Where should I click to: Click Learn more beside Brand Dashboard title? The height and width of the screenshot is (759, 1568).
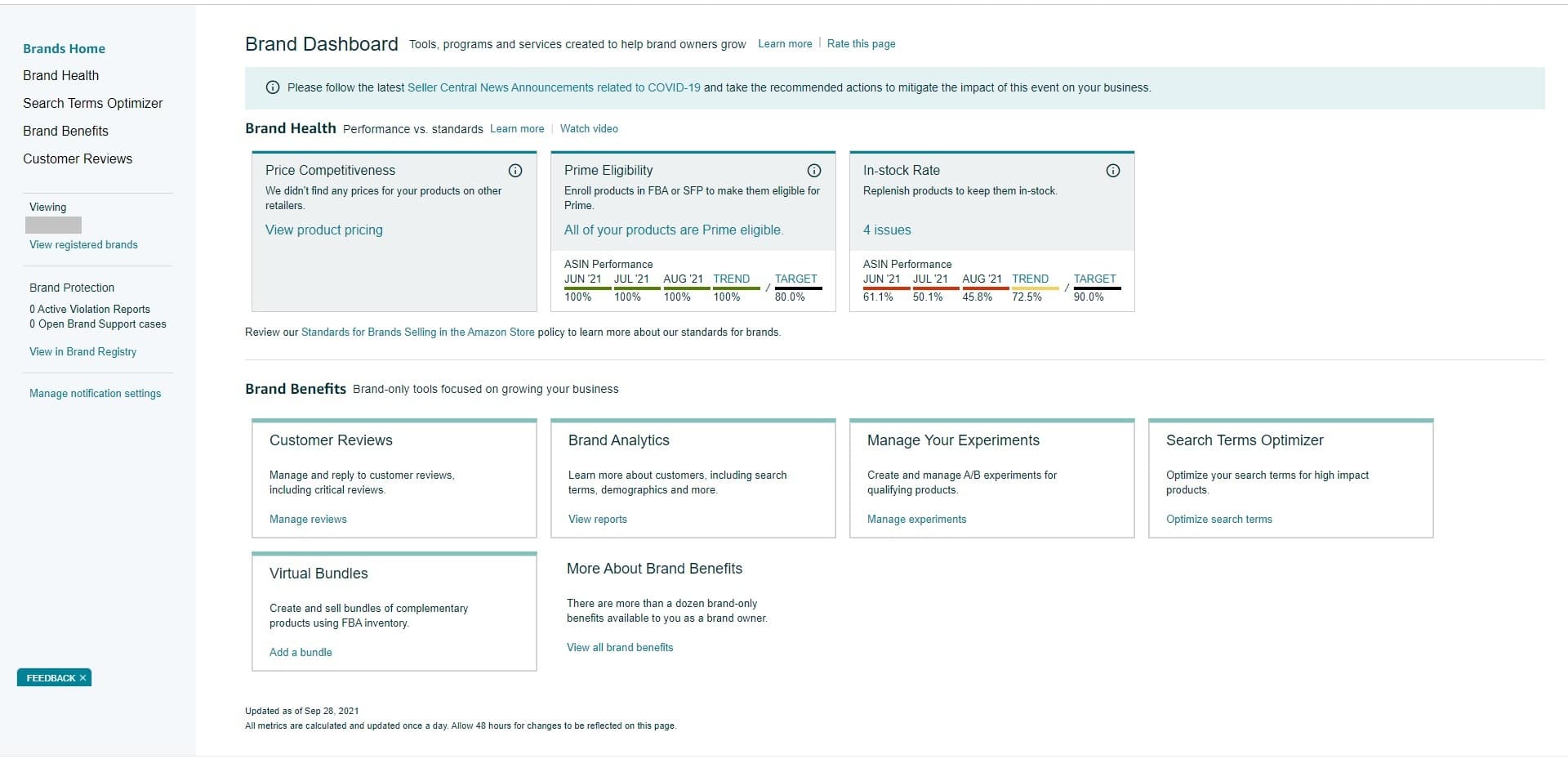785,43
